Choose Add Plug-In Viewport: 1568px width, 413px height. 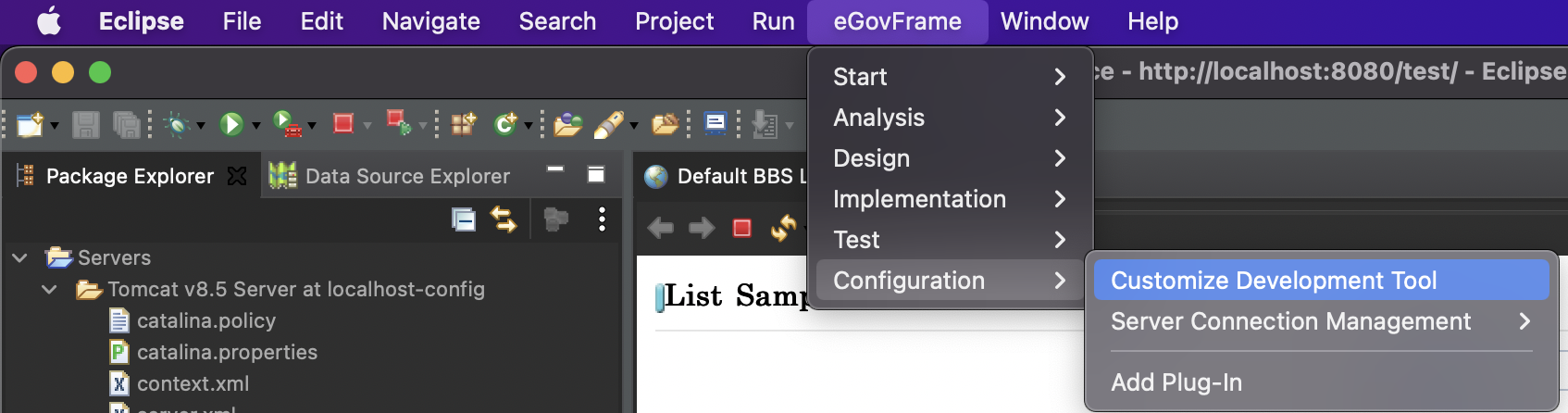point(1321,382)
